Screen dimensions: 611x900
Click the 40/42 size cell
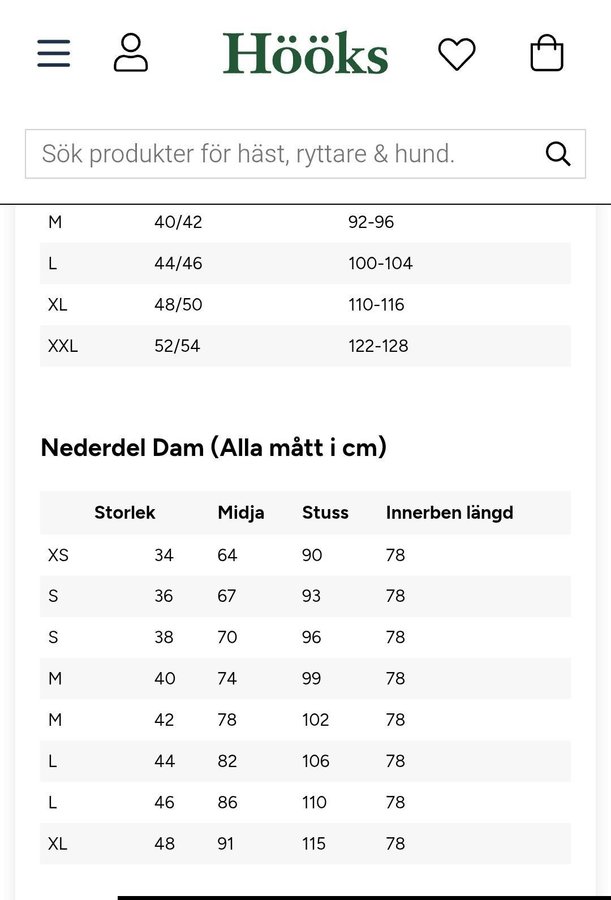(178, 222)
